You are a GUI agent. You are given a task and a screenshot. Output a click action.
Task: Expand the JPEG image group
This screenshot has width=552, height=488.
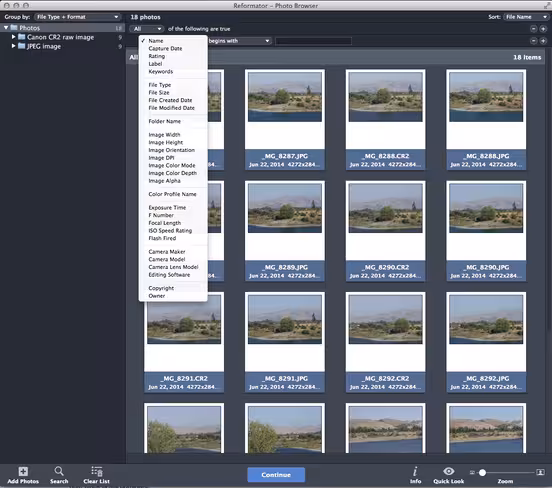13,46
